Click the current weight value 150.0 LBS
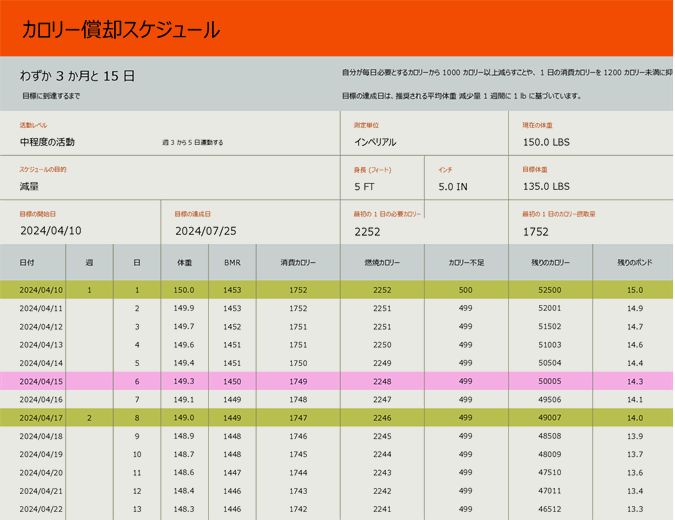This screenshot has width=675, height=520. pos(546,142)
